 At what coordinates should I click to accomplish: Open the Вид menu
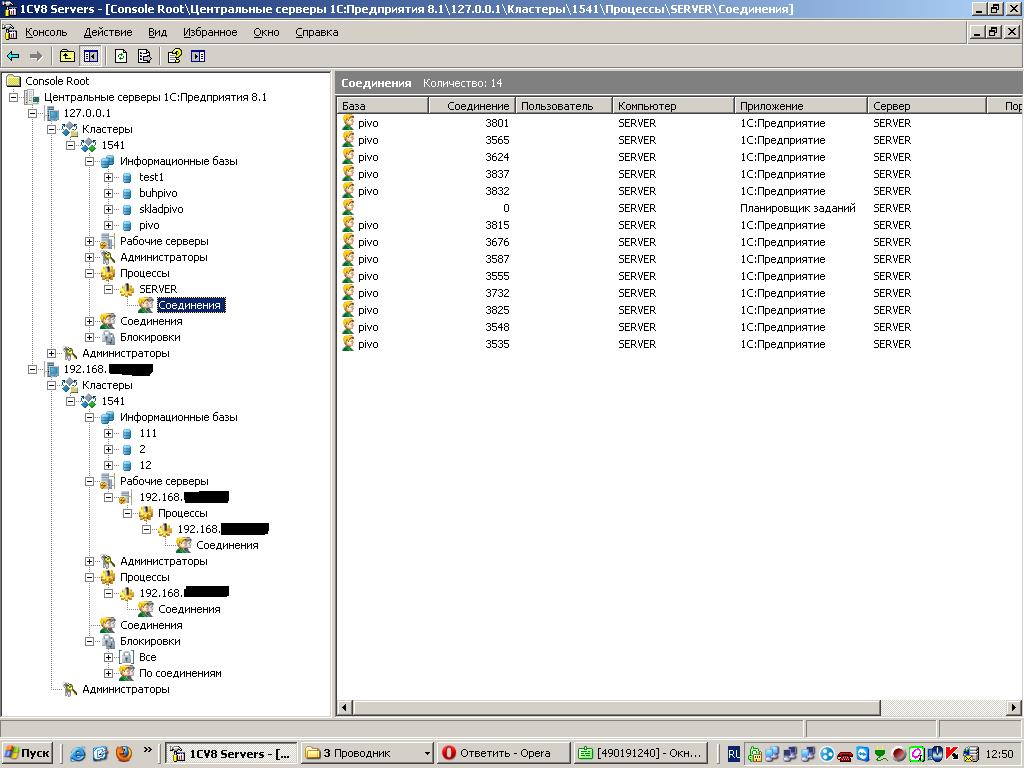157,32
